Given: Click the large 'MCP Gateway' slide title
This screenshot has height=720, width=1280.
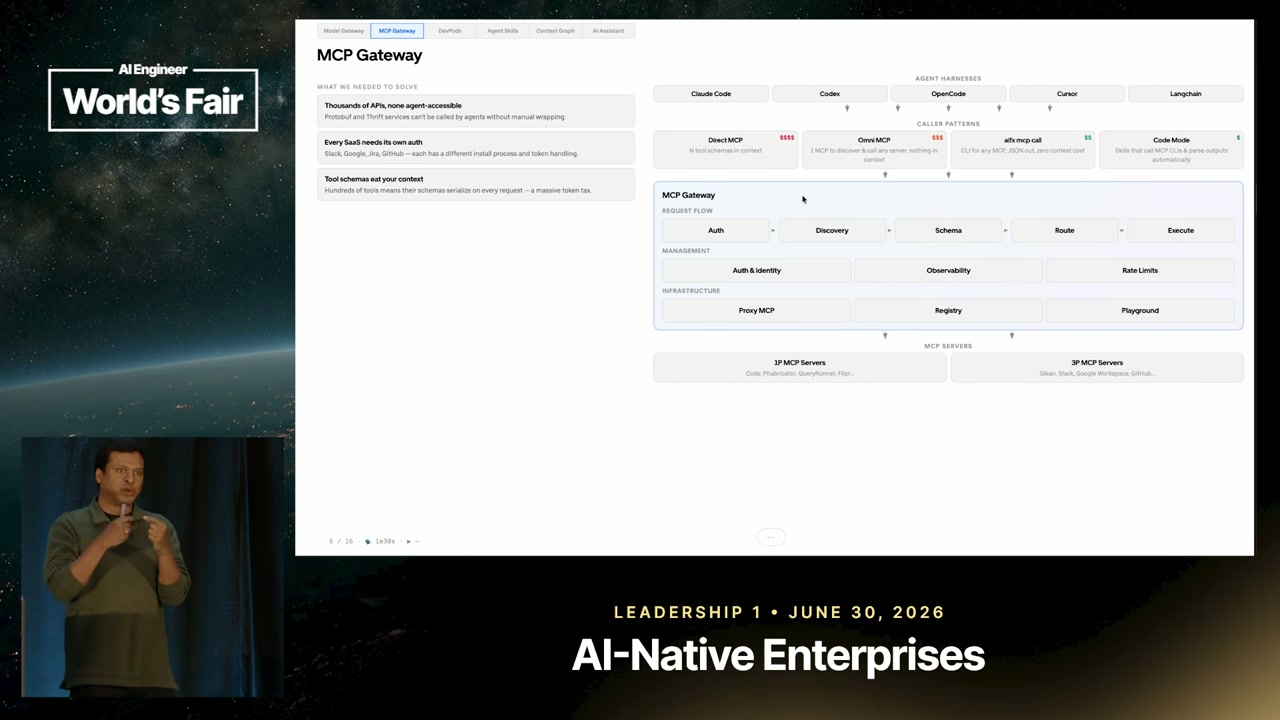Looking at the screenshot, I should click(x=369, y=55).
